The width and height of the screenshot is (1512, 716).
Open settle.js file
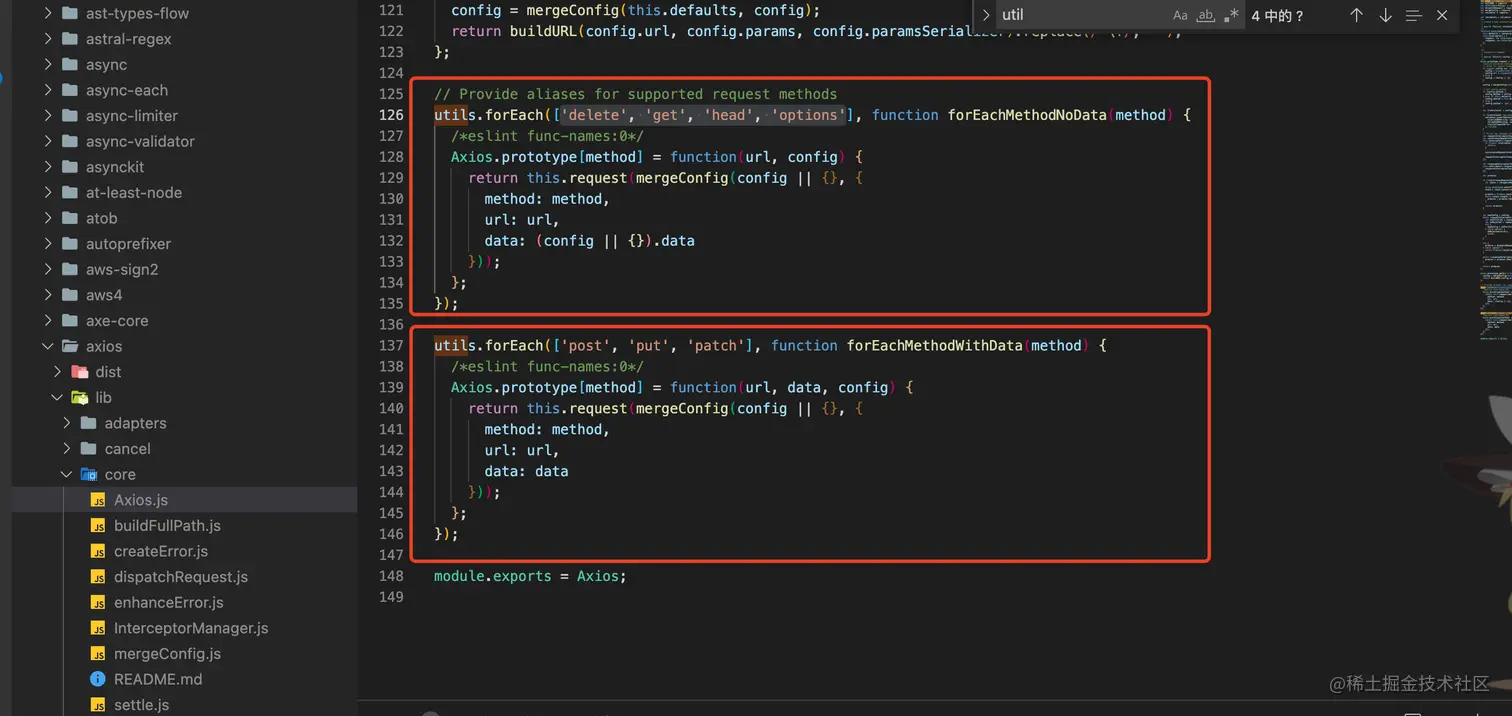[141, 705]
